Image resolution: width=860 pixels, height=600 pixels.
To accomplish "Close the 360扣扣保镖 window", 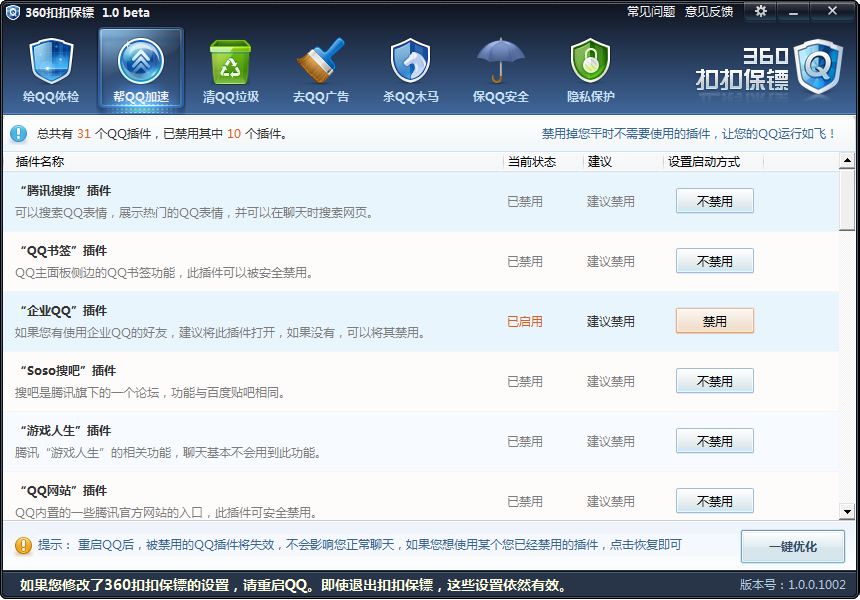I will [x=832, y=11].
